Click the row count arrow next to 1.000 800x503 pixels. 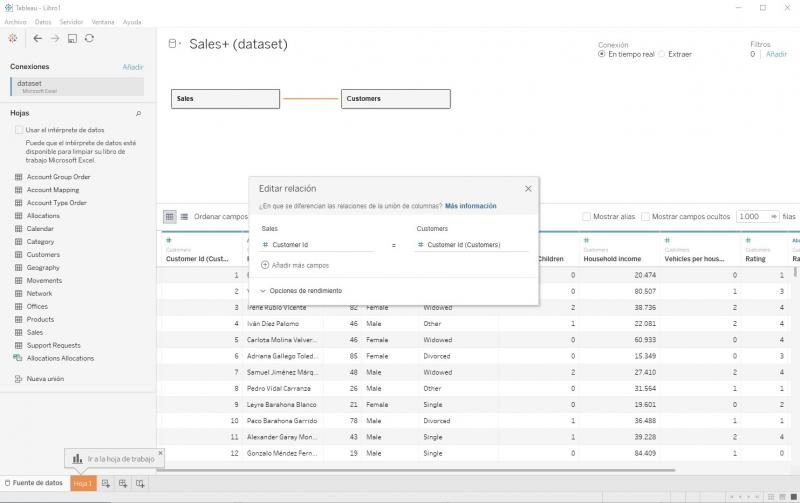(774, 217)
